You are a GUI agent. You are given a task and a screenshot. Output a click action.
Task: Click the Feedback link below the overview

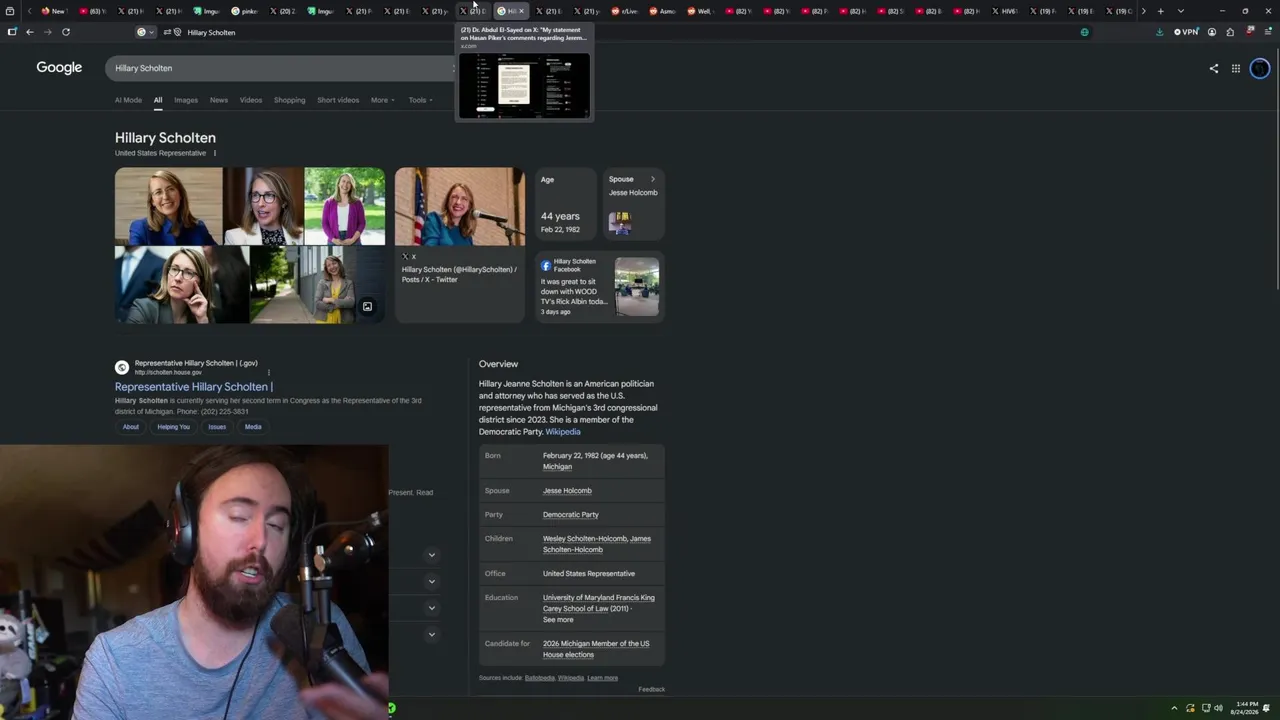652,689
